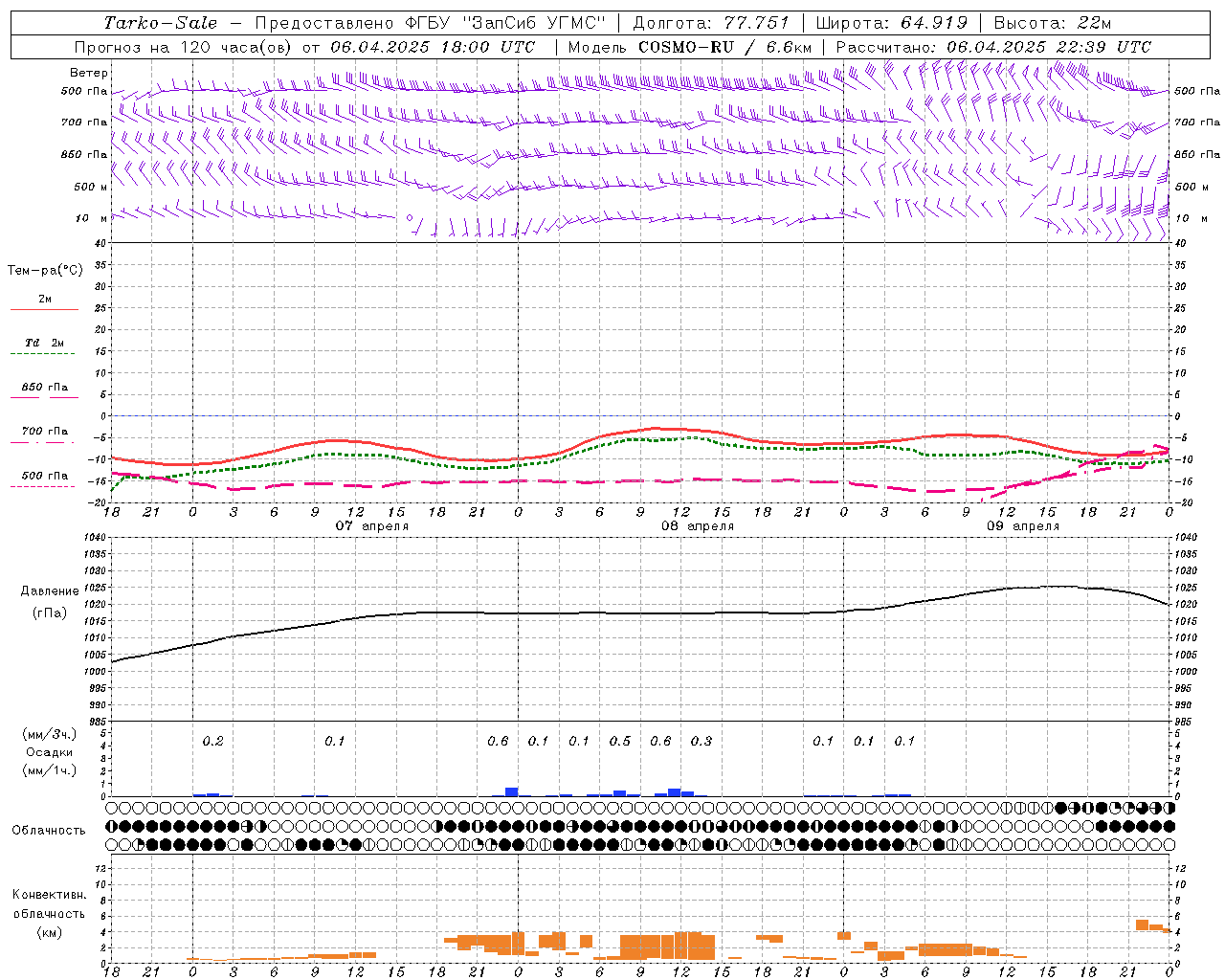Select the "Тем-ра(°C)" temperature panel label
The width and height of the screenshot is (1225, 980).
pos(45,271)
